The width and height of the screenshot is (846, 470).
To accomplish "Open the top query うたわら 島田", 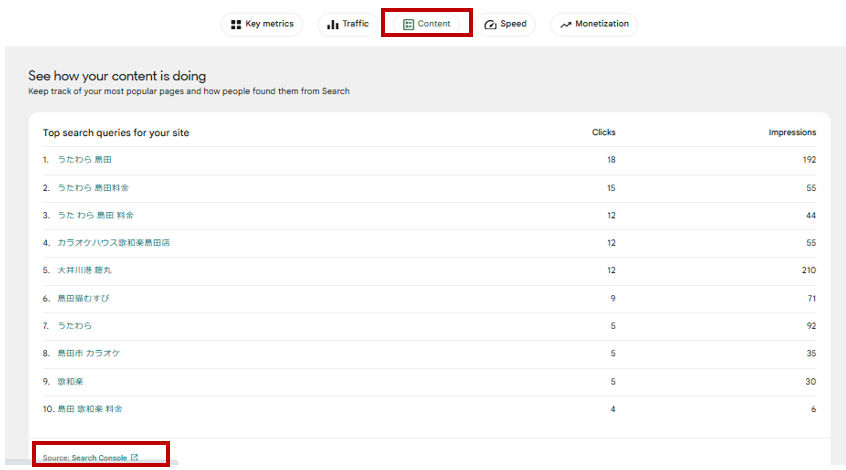I will pos(85,160).
